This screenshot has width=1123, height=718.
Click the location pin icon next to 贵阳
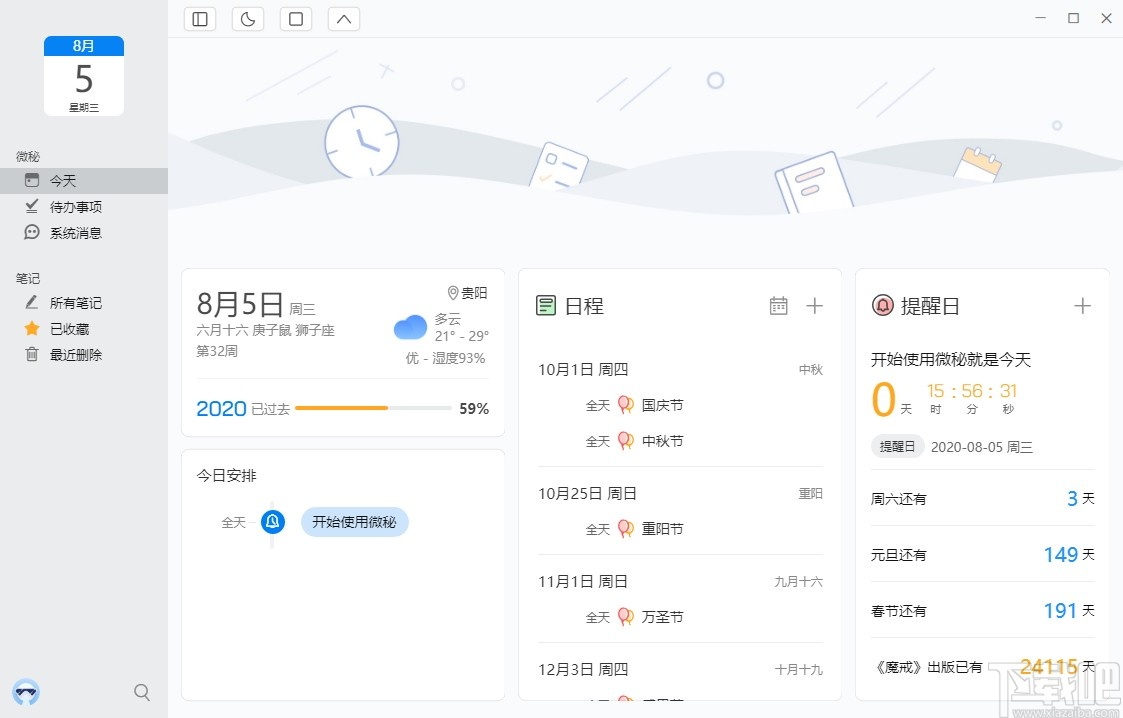(453, 293)
